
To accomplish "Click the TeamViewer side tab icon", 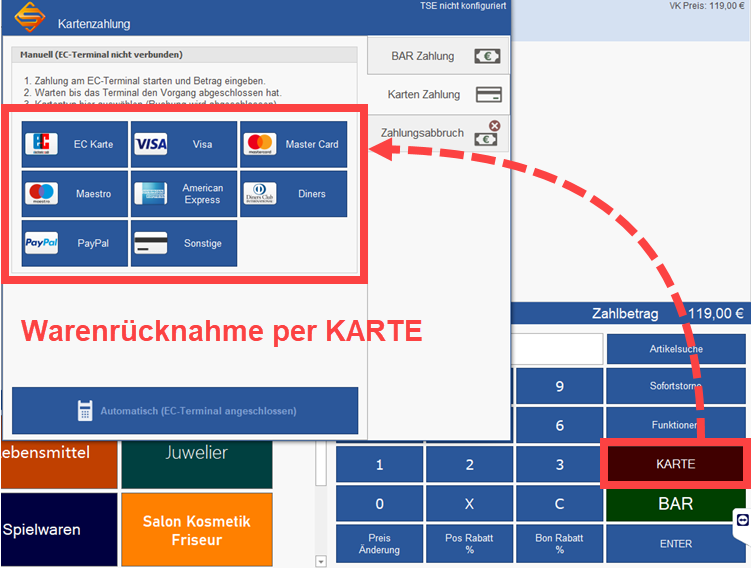I will click(742, 520).
